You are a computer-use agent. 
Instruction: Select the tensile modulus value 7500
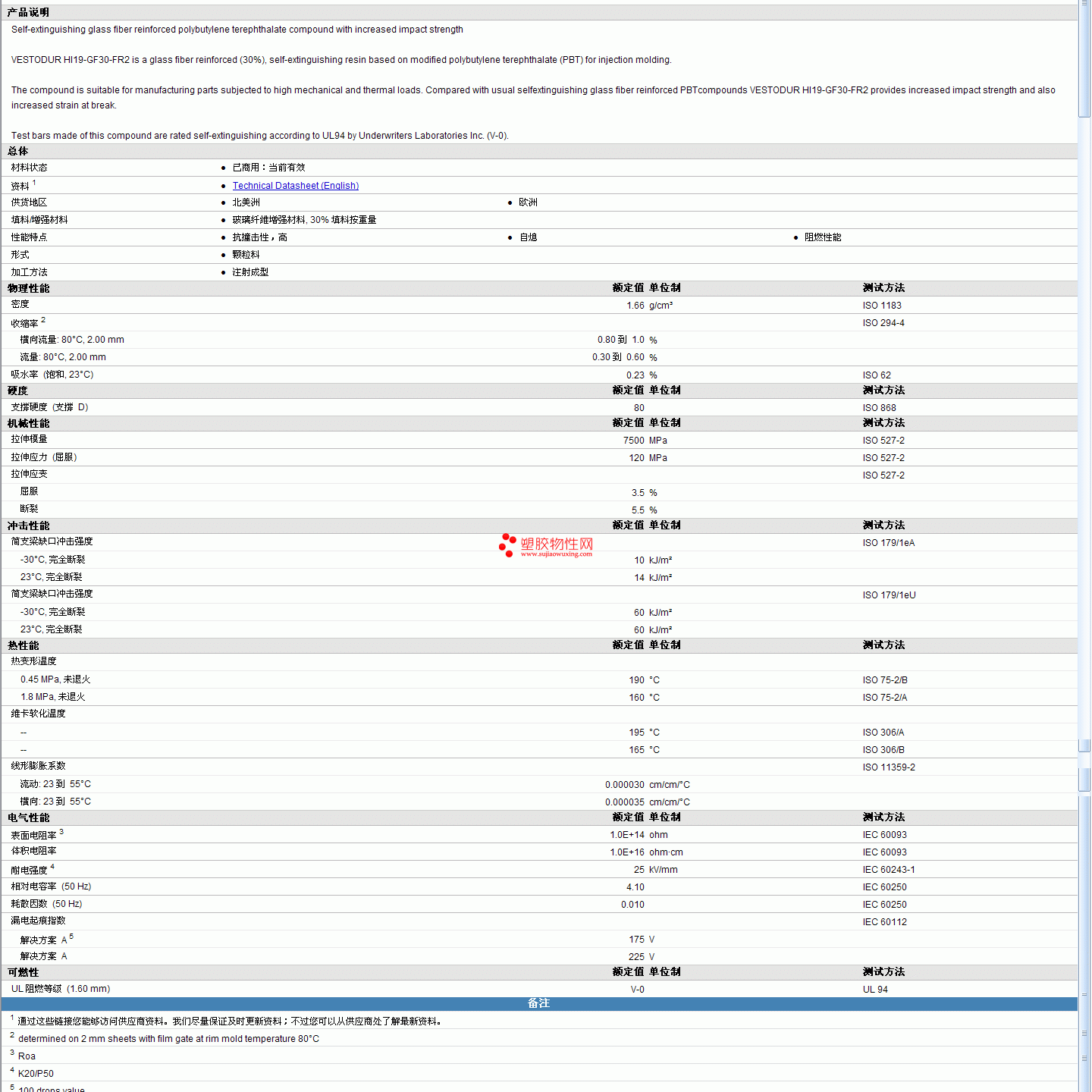click(633, 441)
